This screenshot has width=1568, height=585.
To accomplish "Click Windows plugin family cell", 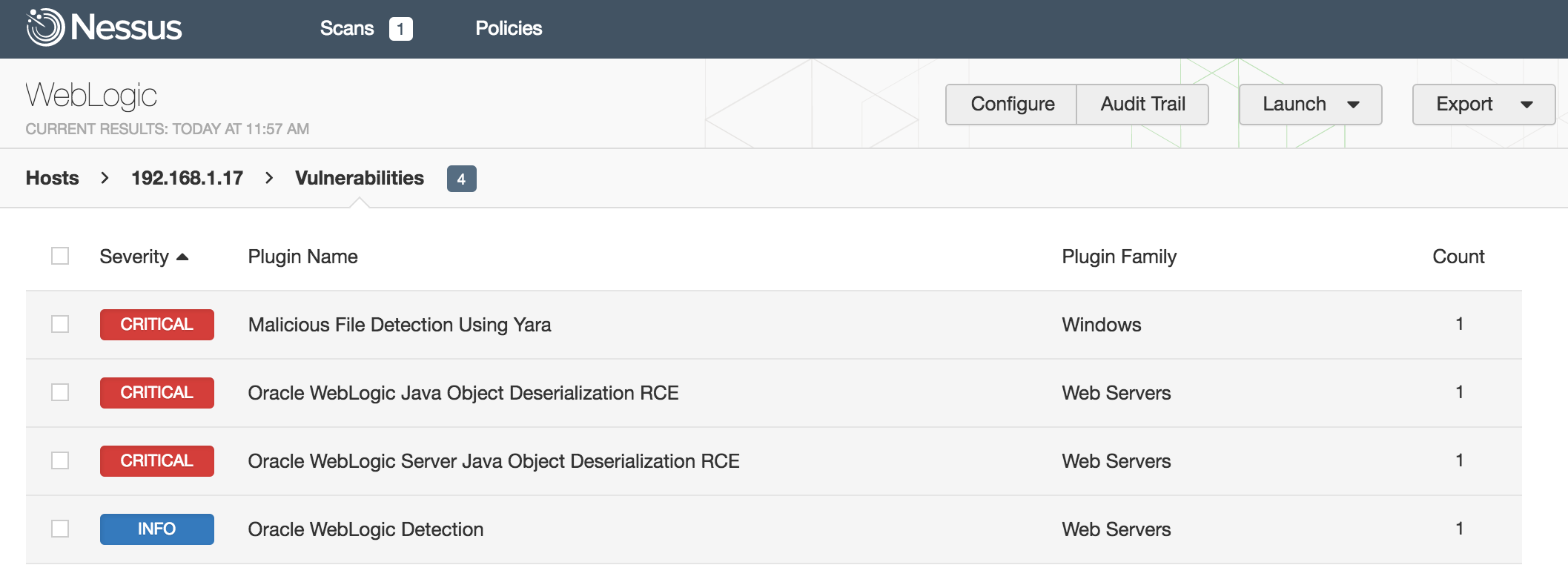I will pyautogui.click(x=1101, y=325).
